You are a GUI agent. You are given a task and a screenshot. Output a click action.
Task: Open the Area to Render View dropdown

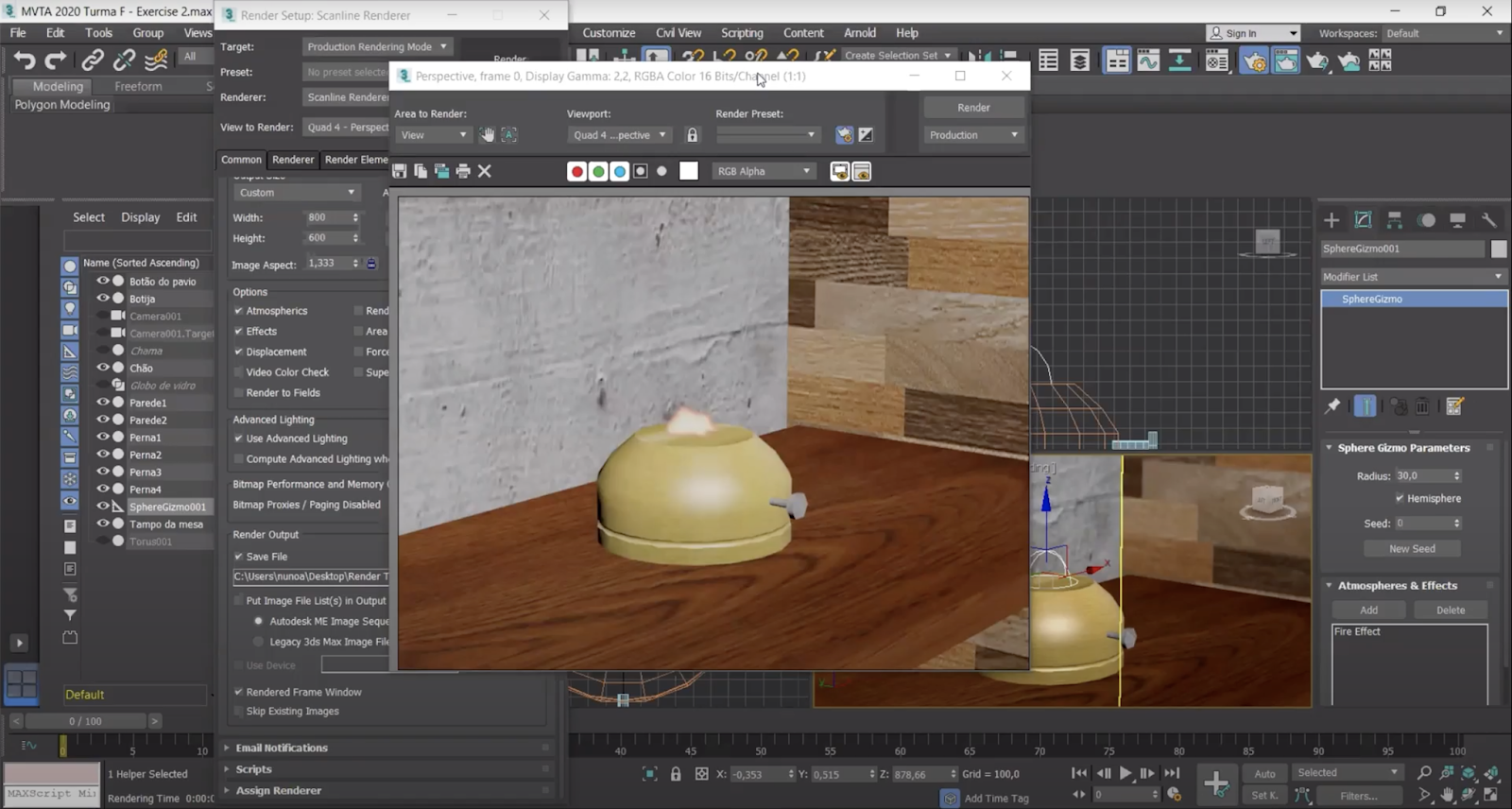433,135
